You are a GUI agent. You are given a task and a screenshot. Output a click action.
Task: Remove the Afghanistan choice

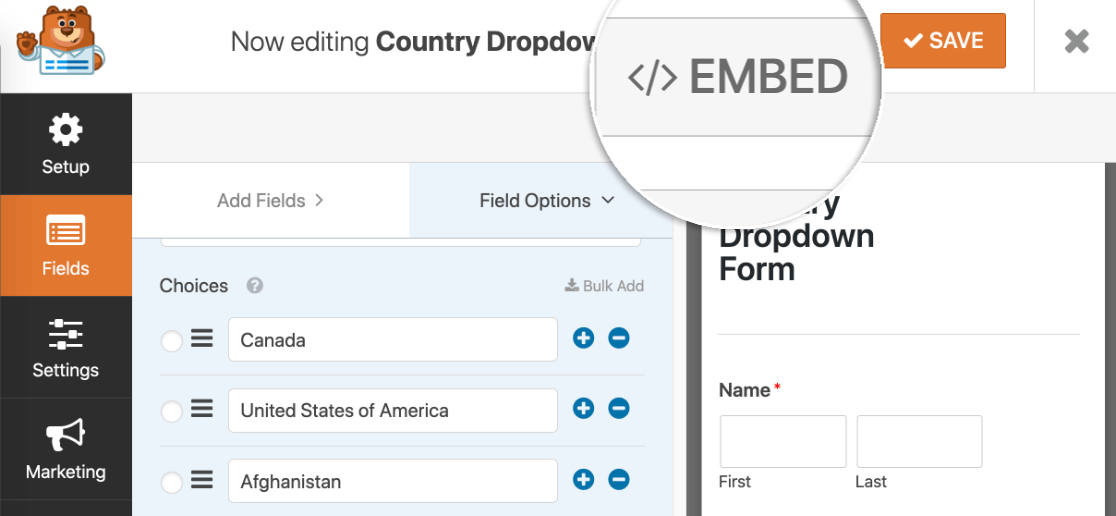619,480
